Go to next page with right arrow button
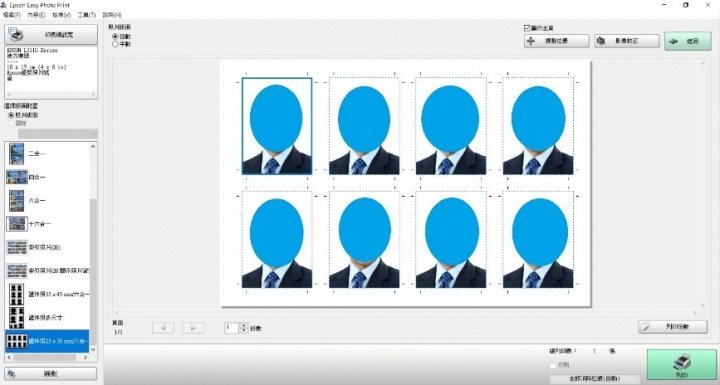720x385 pixels. [x=193, y=328]
